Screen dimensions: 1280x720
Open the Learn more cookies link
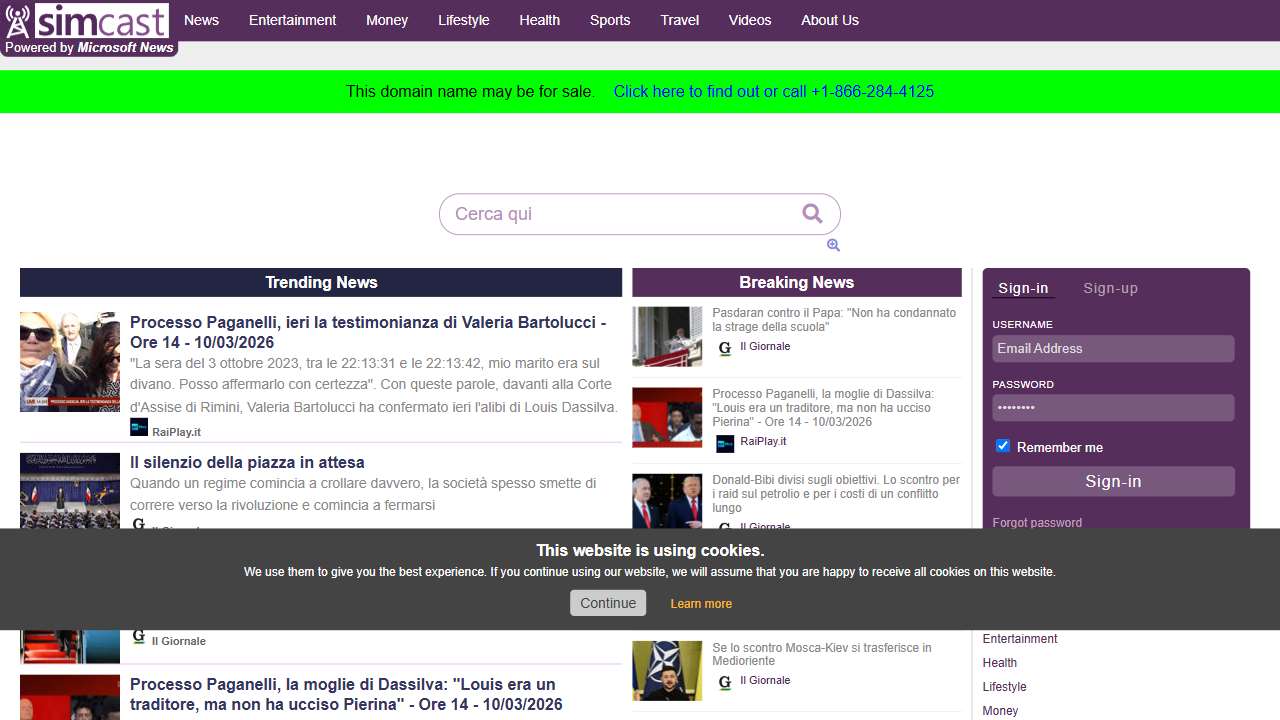click(701, 604)
